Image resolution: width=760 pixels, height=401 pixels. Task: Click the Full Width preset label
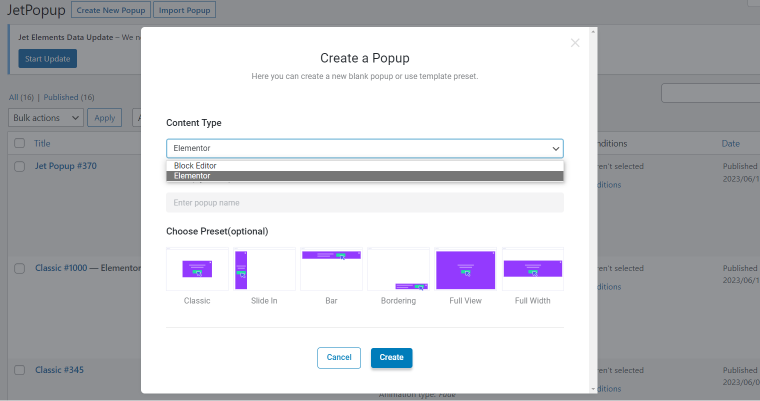point(533,301)
